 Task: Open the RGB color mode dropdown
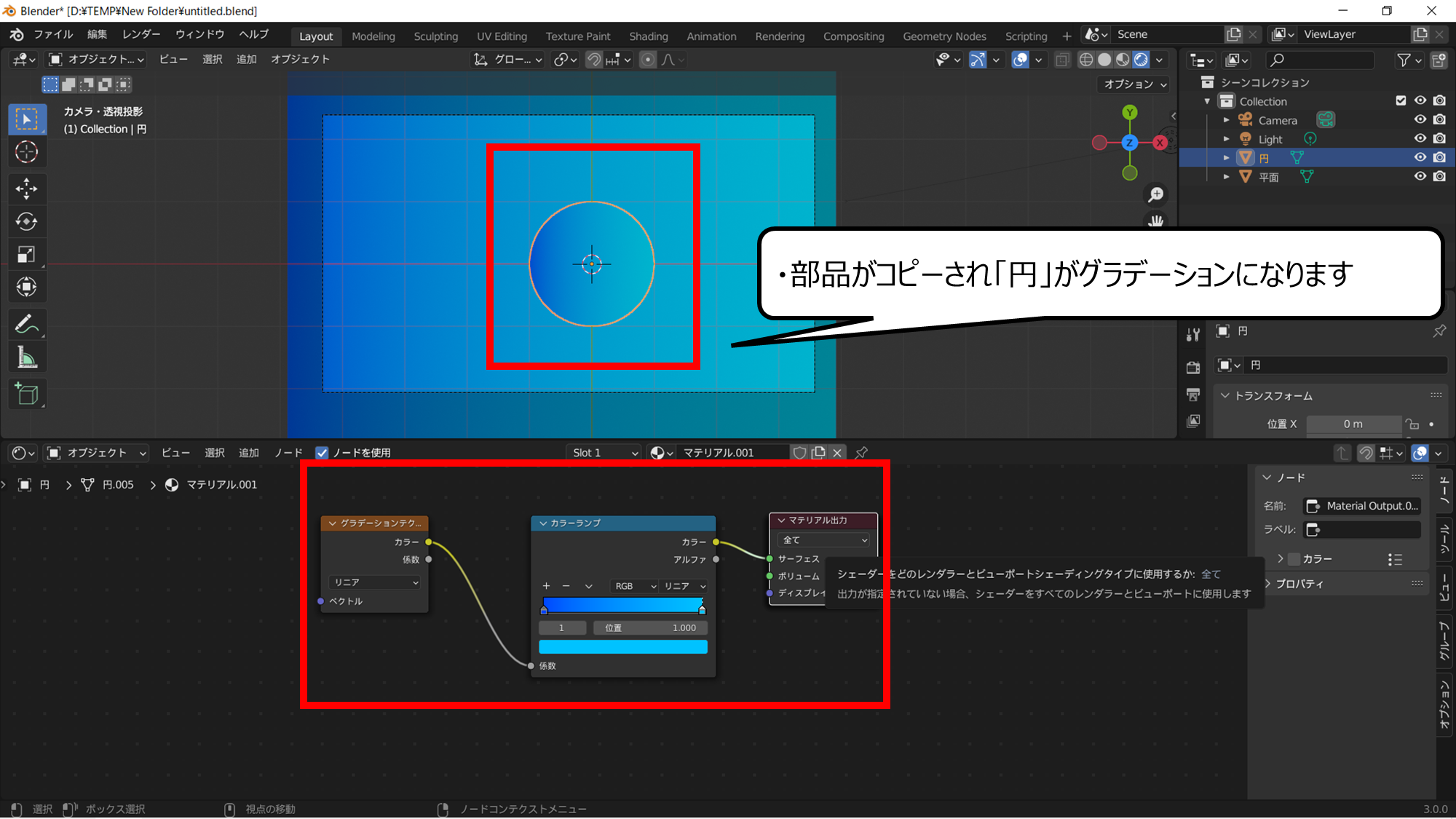point(634,586)
